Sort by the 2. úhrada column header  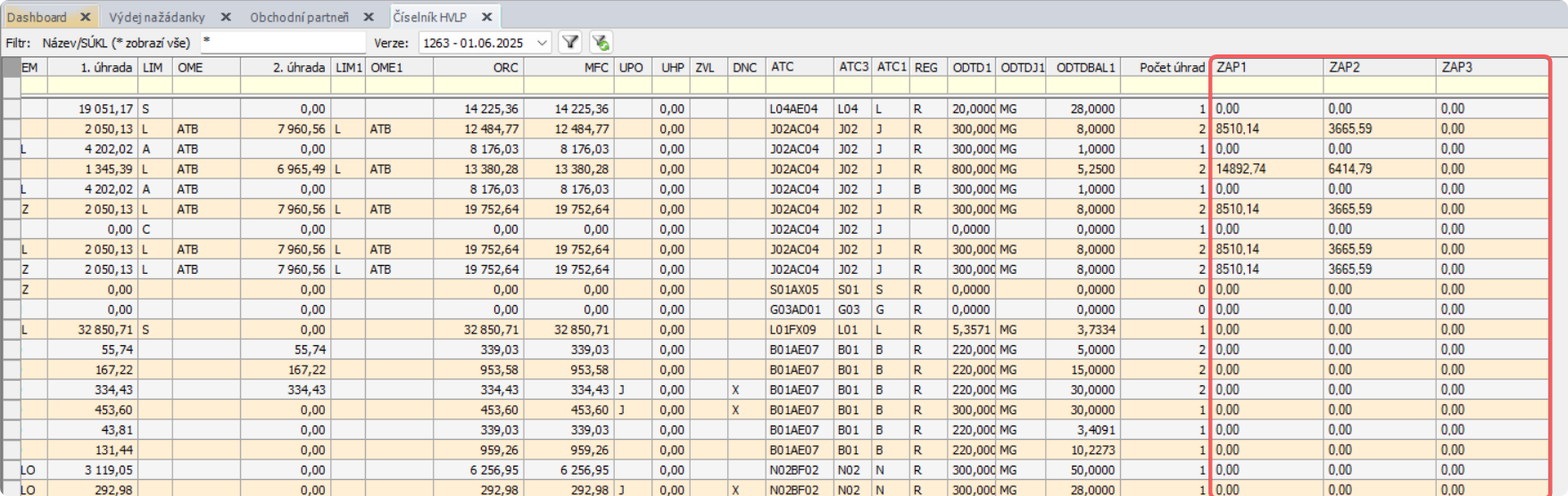tap(286, 67)
